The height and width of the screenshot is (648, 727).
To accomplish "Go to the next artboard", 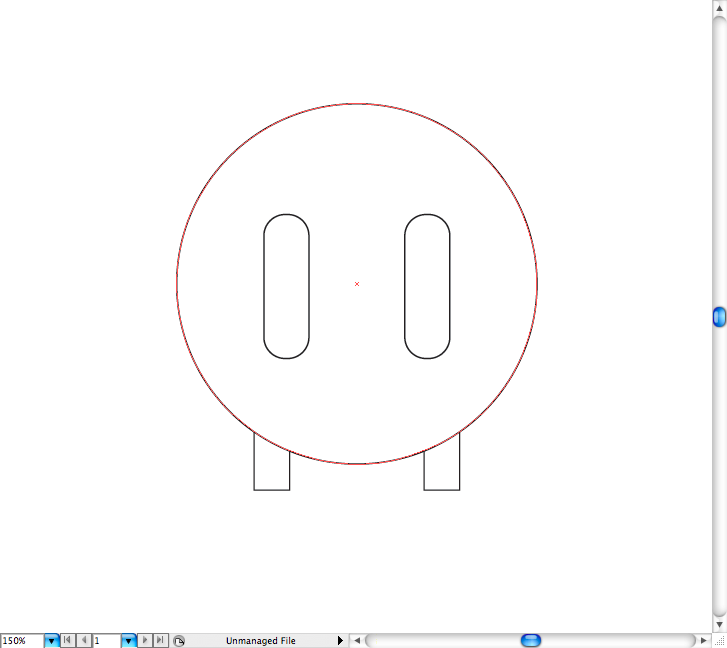I will point(145,640).
